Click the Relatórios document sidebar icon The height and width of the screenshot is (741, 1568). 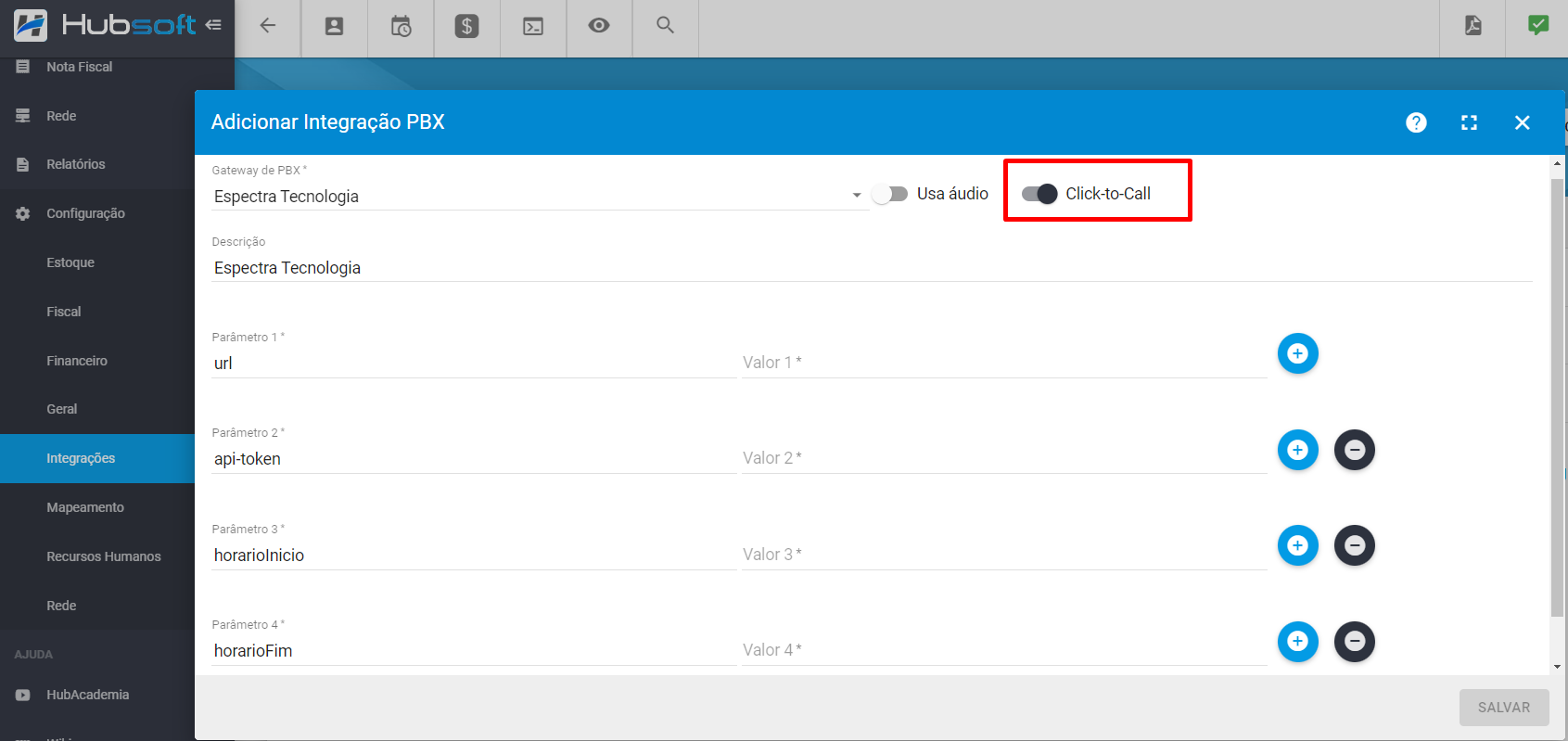tap(23, 164)
